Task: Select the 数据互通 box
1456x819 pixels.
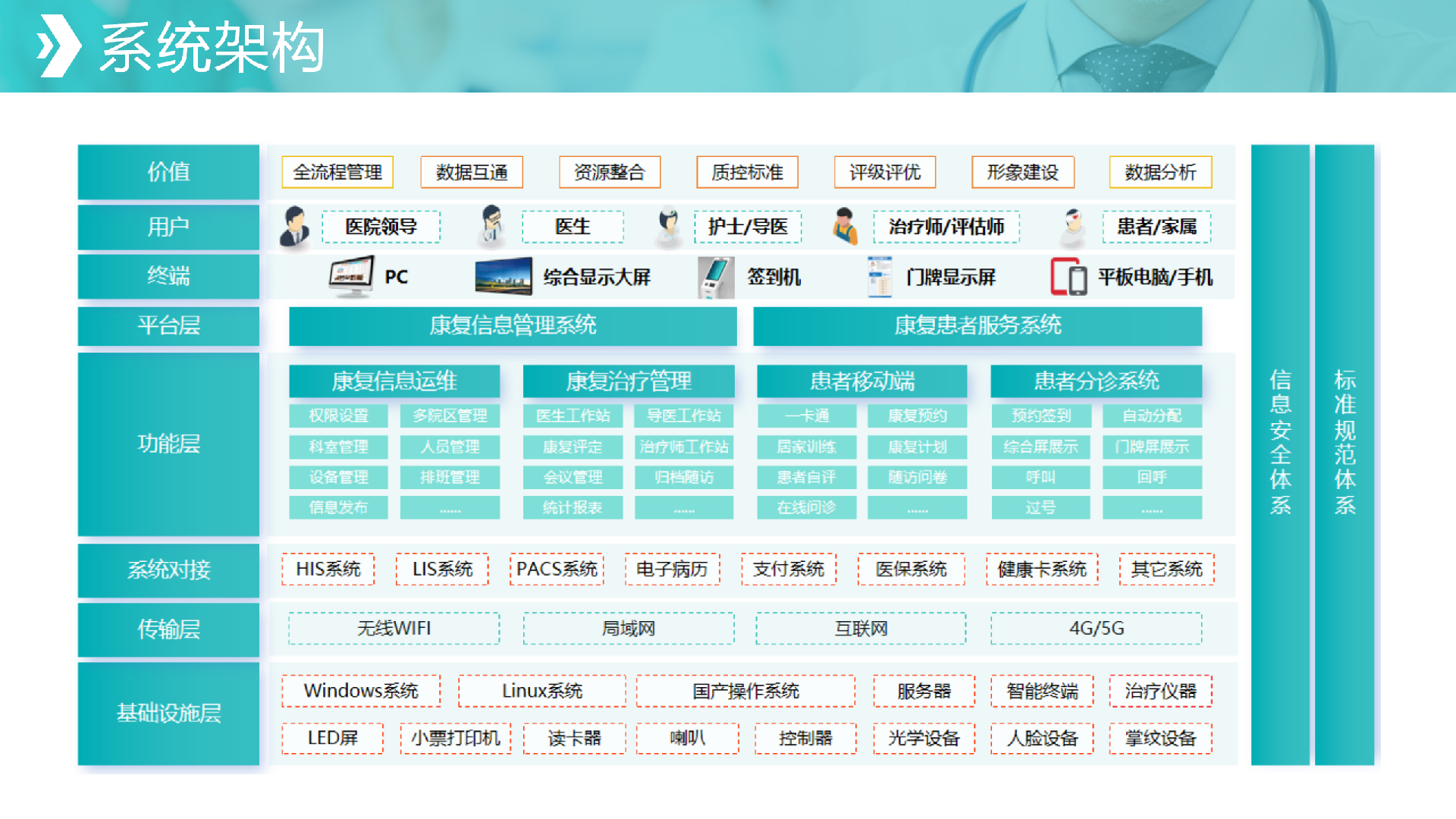Action: pos(472,172)
